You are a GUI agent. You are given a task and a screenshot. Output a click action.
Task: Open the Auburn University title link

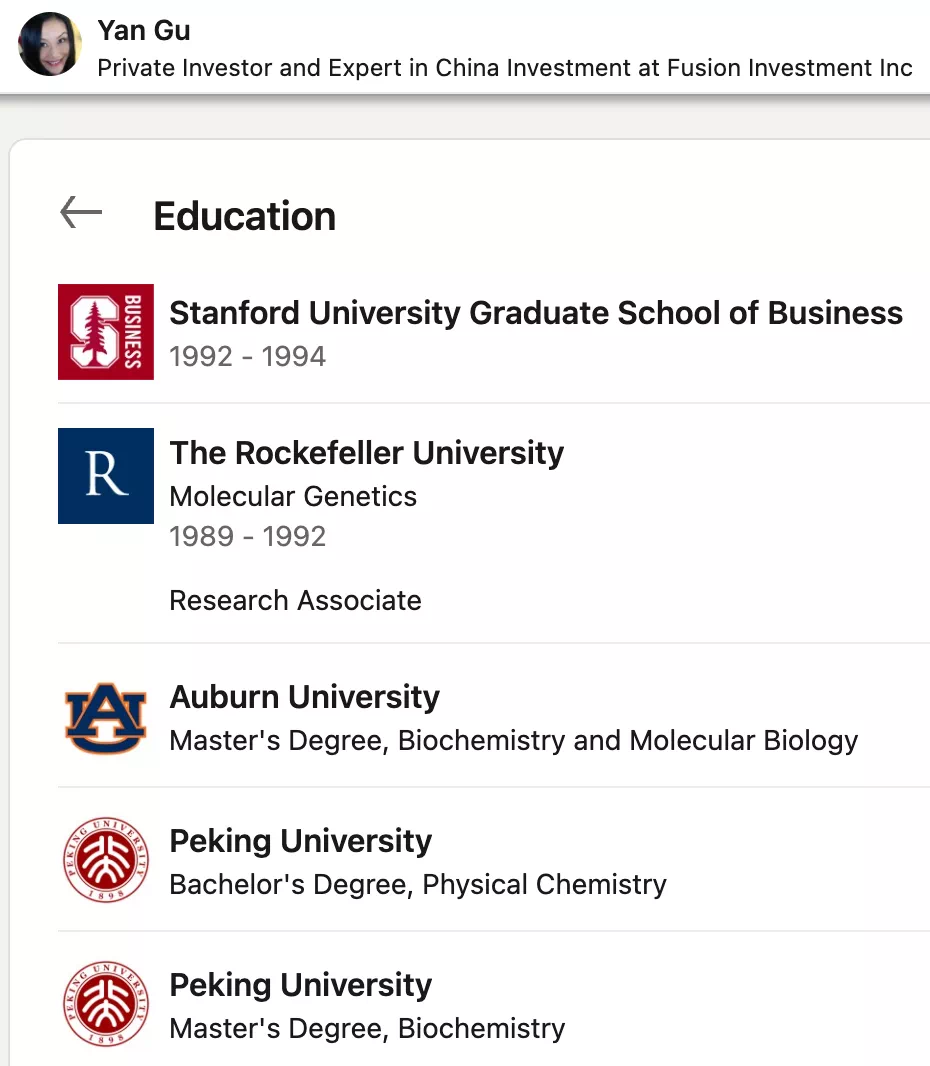tap(305, 697)
